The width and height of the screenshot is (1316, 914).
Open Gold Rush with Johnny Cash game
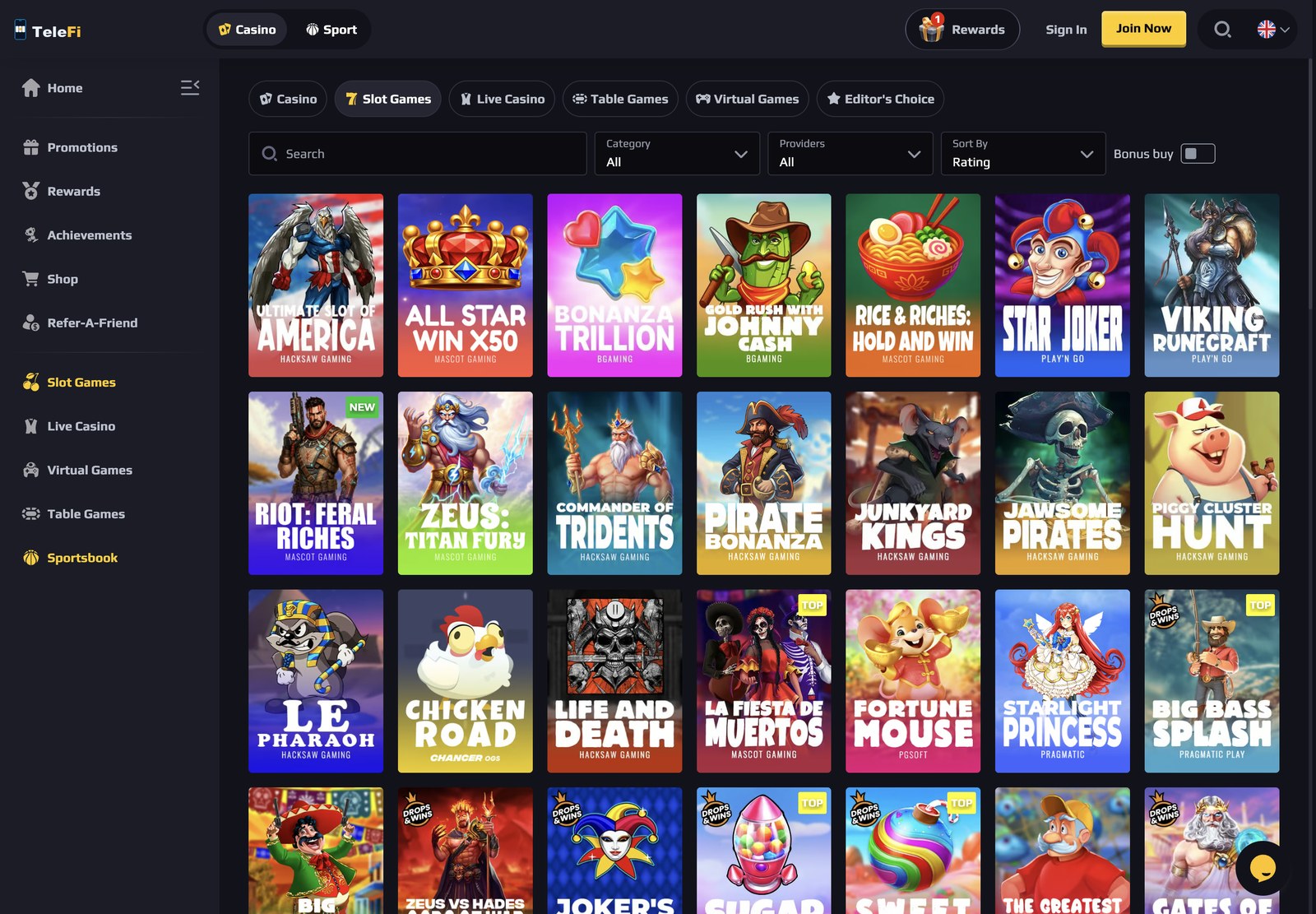(764, 285)
